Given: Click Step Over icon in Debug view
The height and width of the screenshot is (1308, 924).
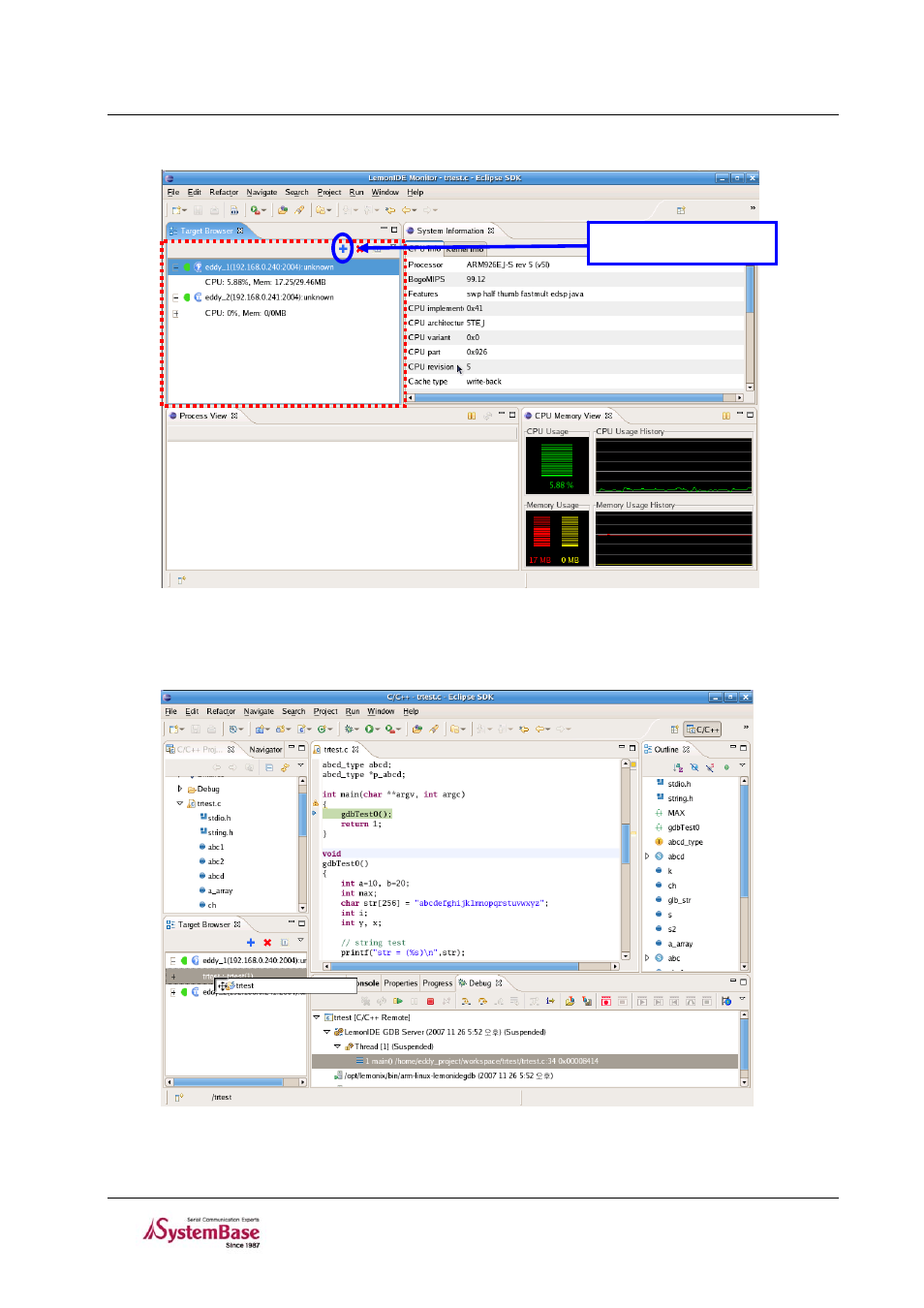Looking at the screenshot, I should point(482,1001).
